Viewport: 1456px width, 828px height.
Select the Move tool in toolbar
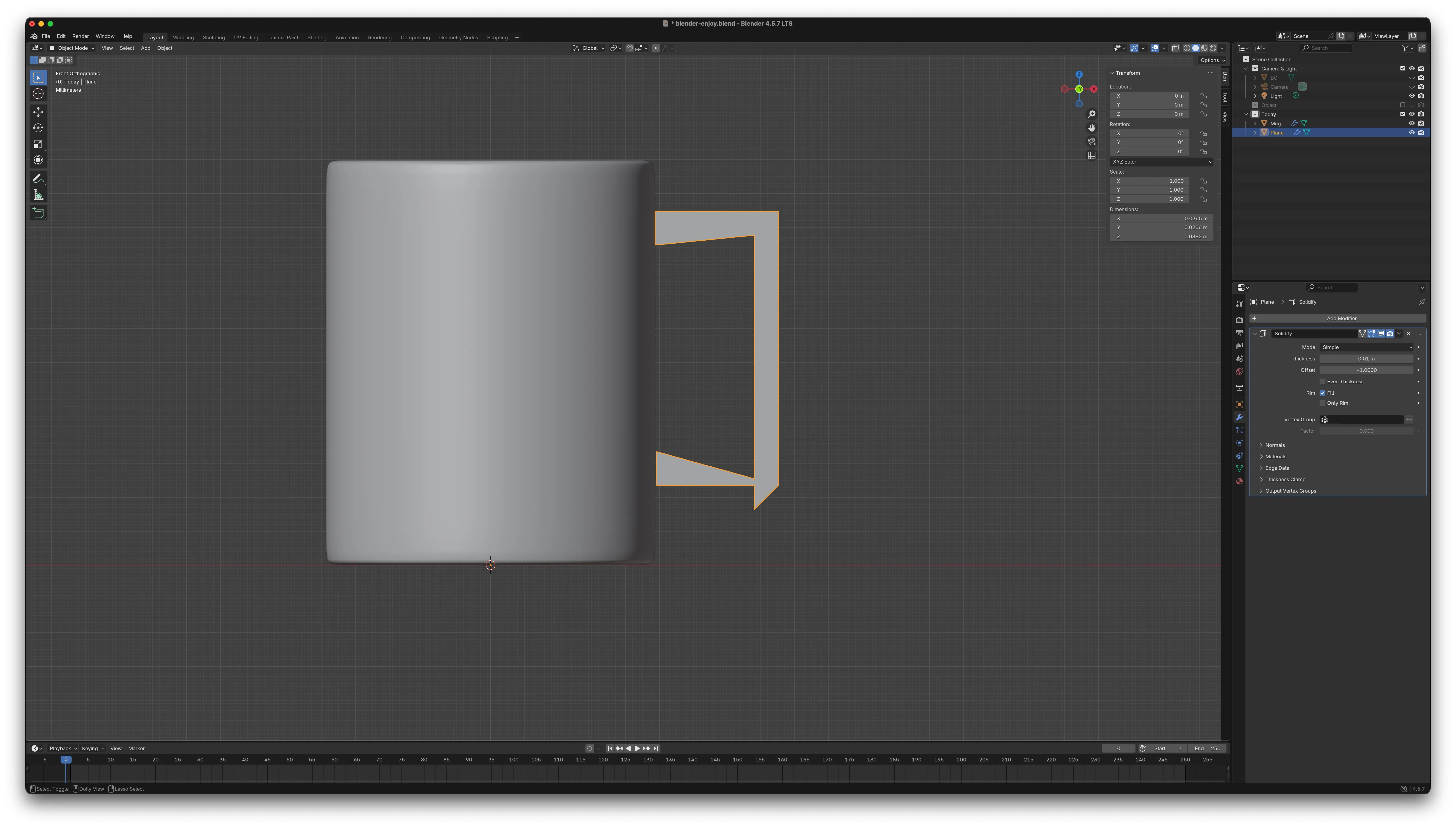tap(38, 112)
